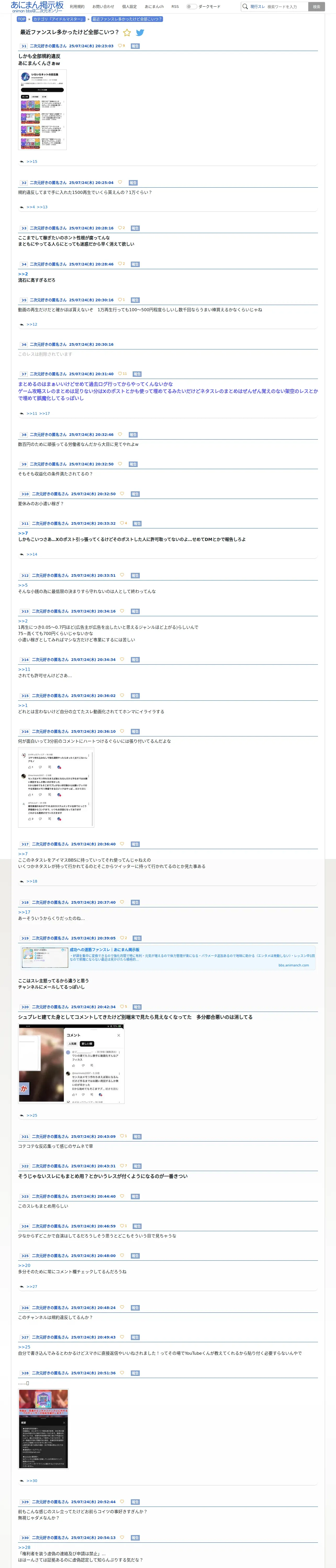336x1568 pixels.
Task: Report post 30 with 報告 button
Action: (135, 1538)
